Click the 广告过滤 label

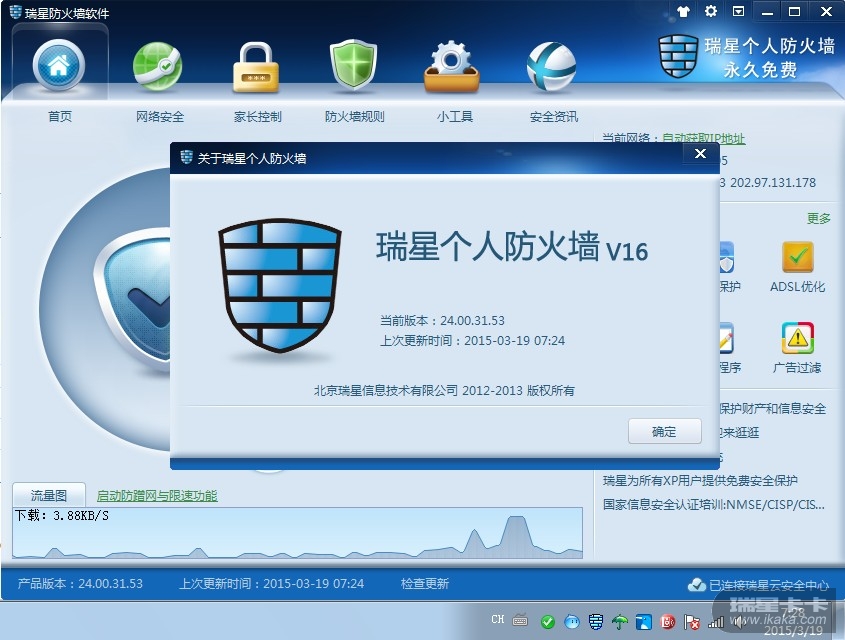(797, 367)
